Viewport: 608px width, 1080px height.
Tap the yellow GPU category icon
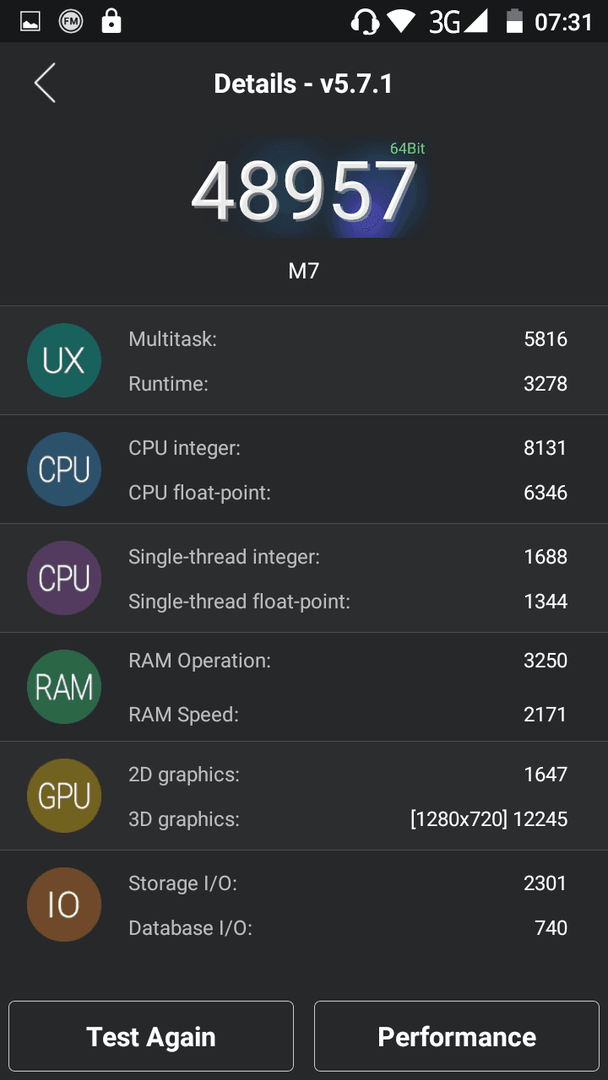(64, 796)
